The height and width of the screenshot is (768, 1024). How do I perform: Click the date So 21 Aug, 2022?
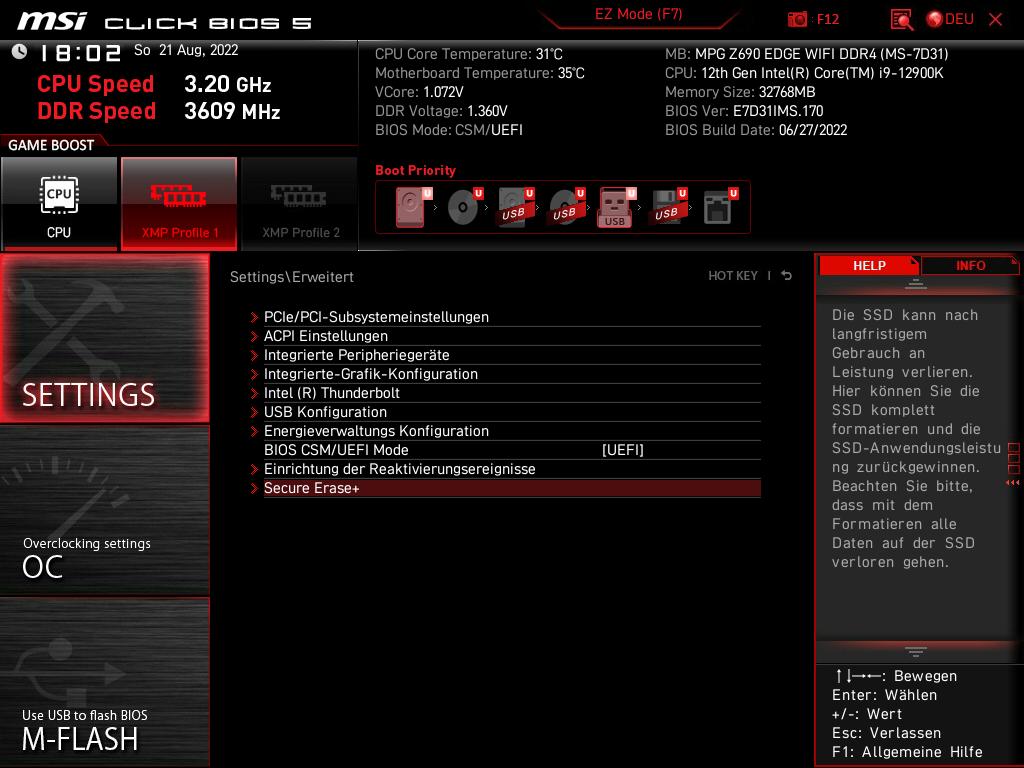(x=186, y=50)
